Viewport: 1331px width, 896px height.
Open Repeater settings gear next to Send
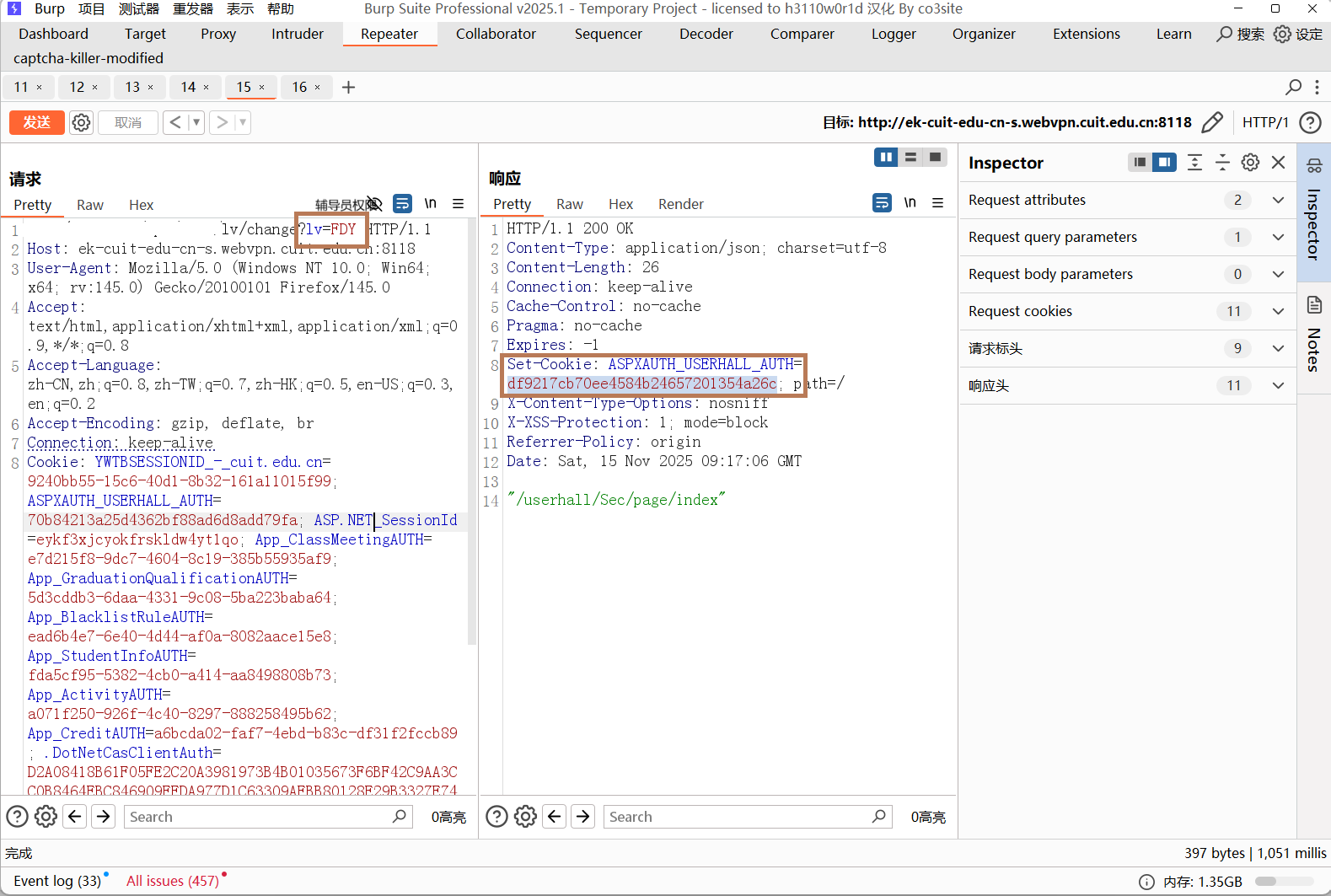(81, 122)
